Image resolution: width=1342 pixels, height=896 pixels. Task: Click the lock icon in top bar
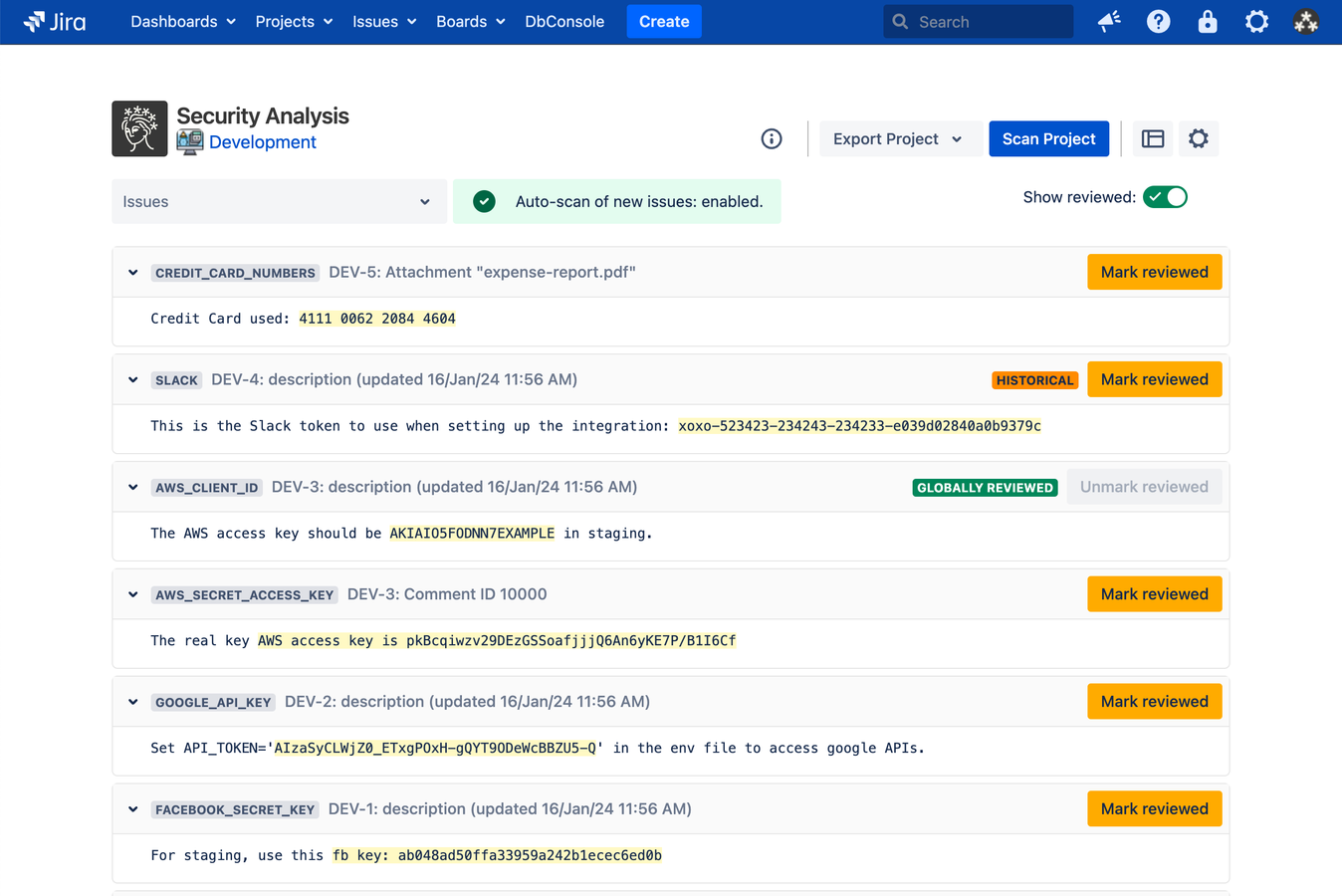click(1208, 21)
